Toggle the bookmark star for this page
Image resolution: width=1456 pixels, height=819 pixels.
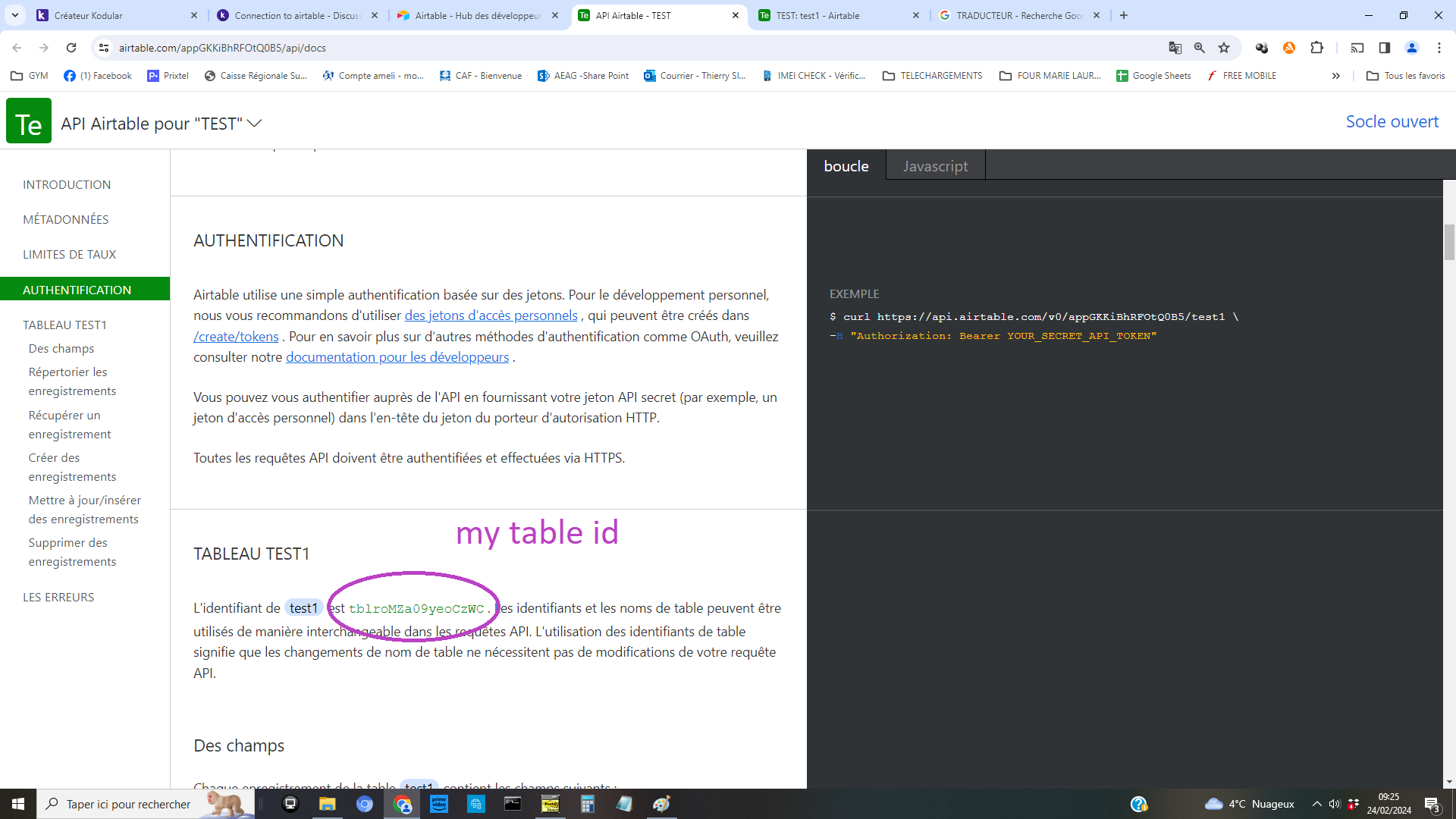click(1224, 48)
